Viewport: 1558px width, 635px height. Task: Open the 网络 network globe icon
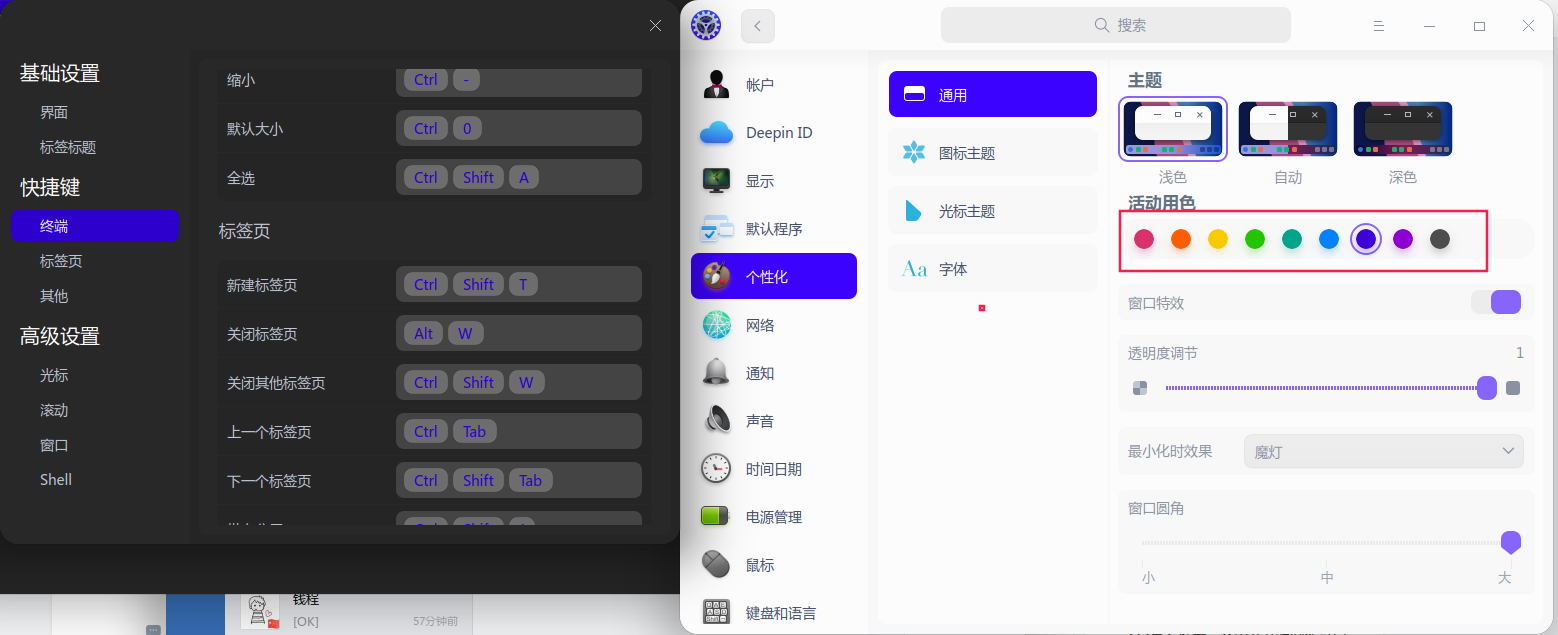716,325
